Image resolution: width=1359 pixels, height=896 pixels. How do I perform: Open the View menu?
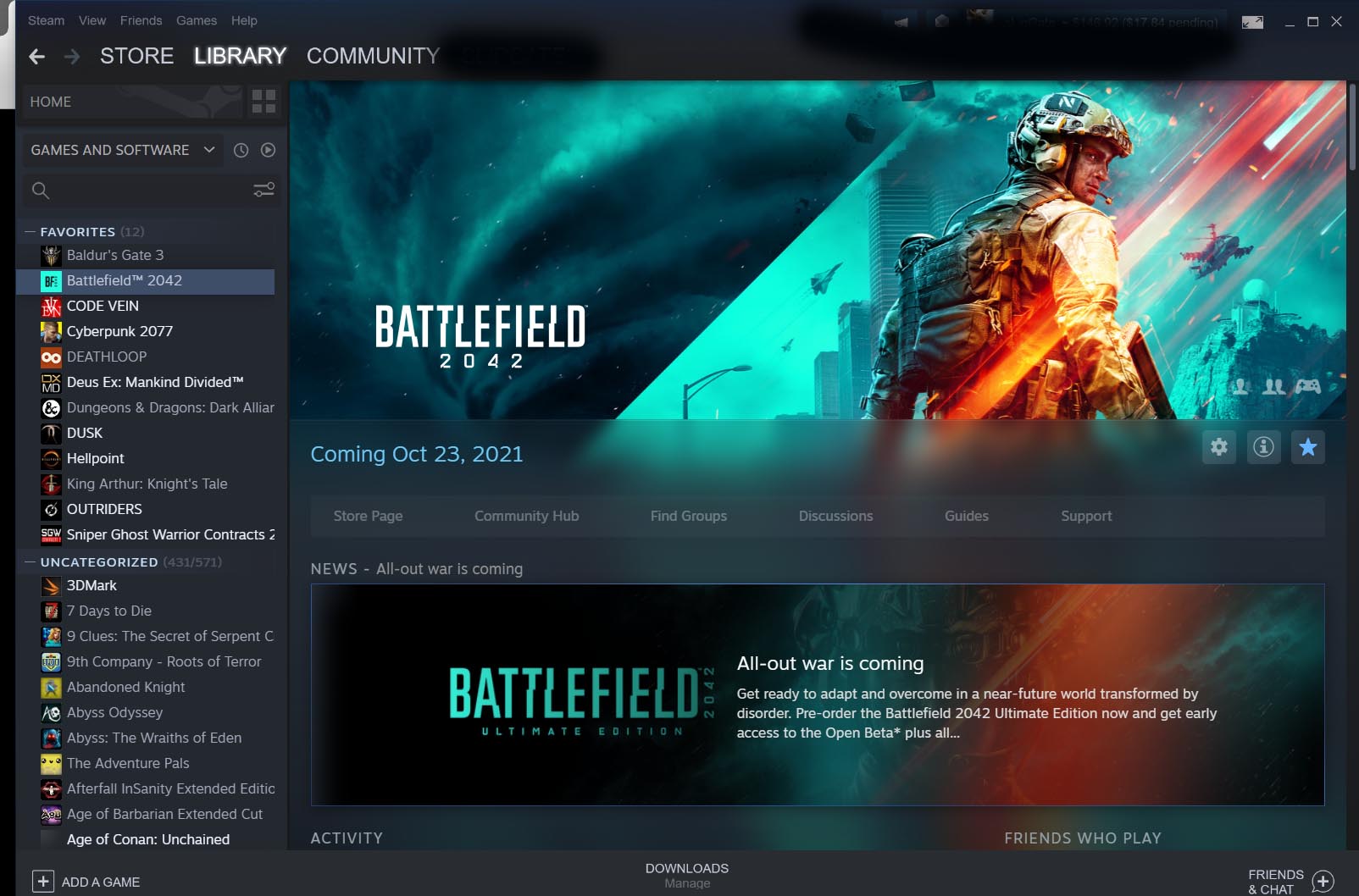coord(92,20)
